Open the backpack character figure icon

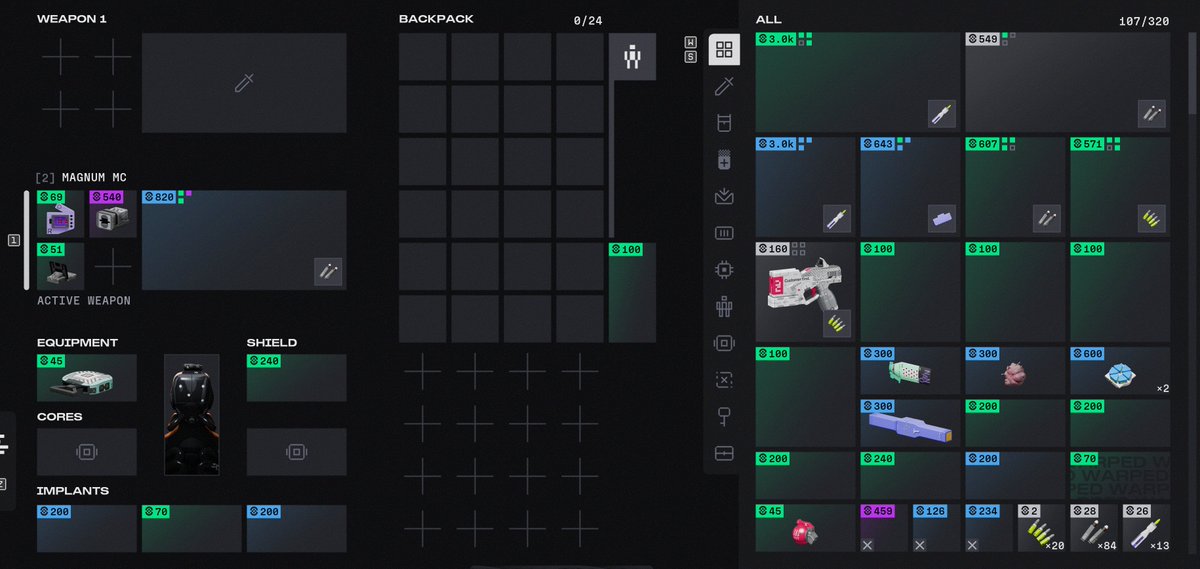[x=632, y=57]
